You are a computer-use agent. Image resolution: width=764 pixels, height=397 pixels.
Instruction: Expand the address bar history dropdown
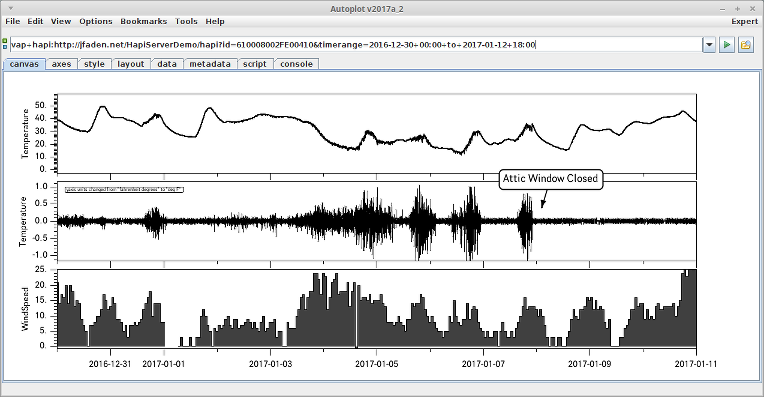(709, 45)
